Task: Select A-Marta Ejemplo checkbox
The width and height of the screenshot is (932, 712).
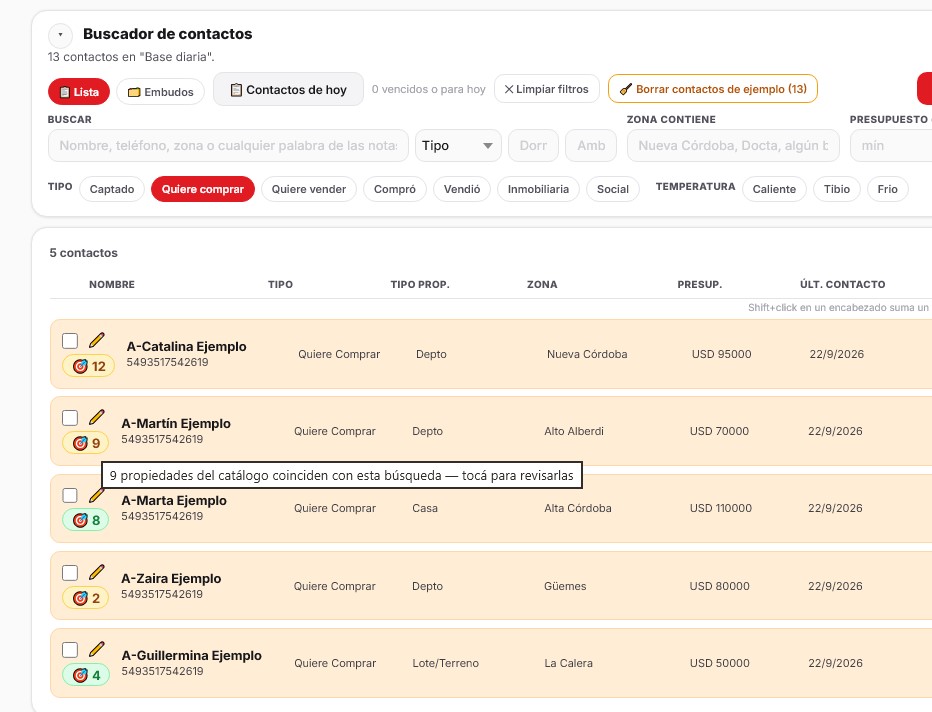Action: [x=70, y=496]
